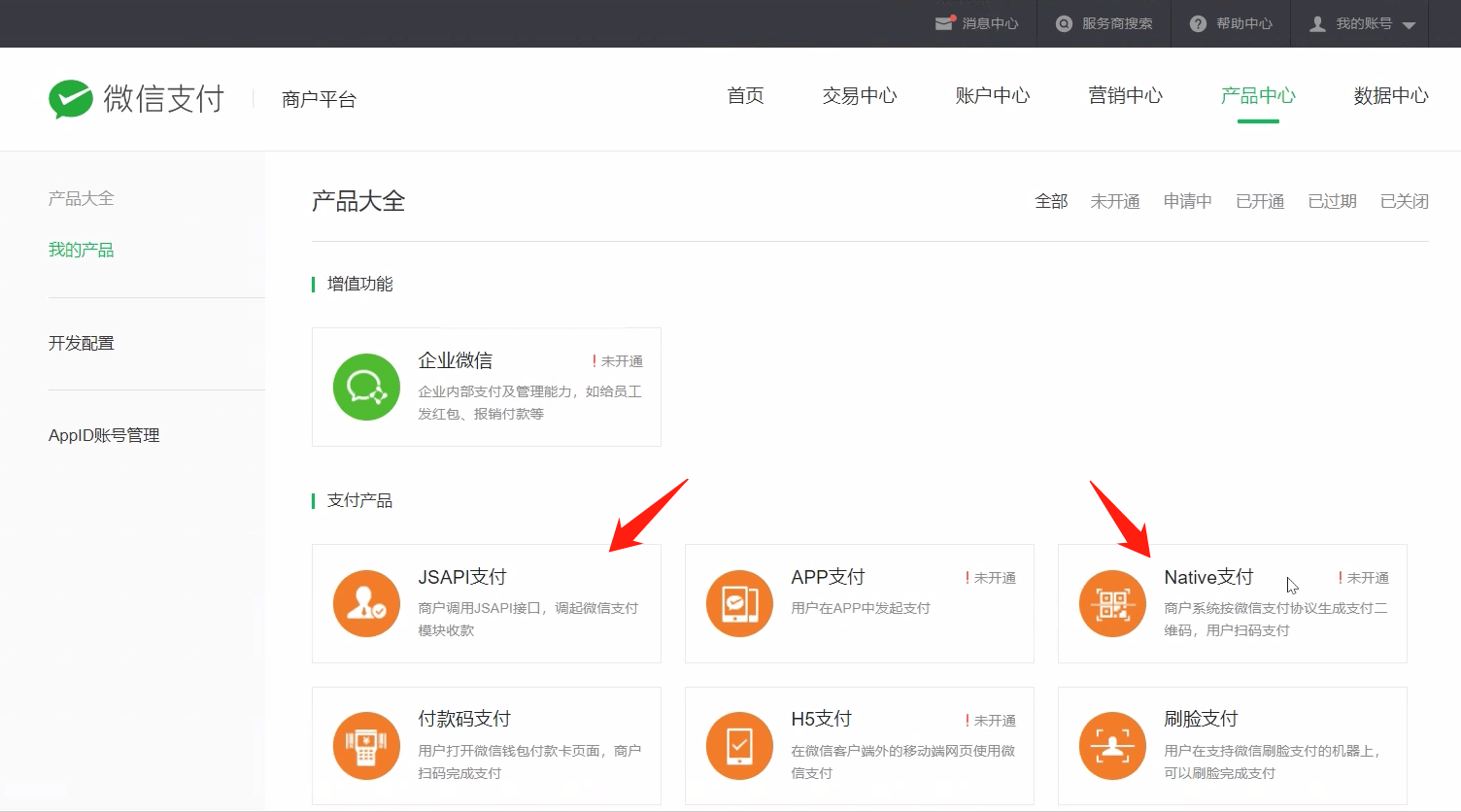Viewport: 1461px width, 812px height.
Task: Expand the 我的账号 dropdown arrow
Action: pyautogui.click(x=1409, y=25)
